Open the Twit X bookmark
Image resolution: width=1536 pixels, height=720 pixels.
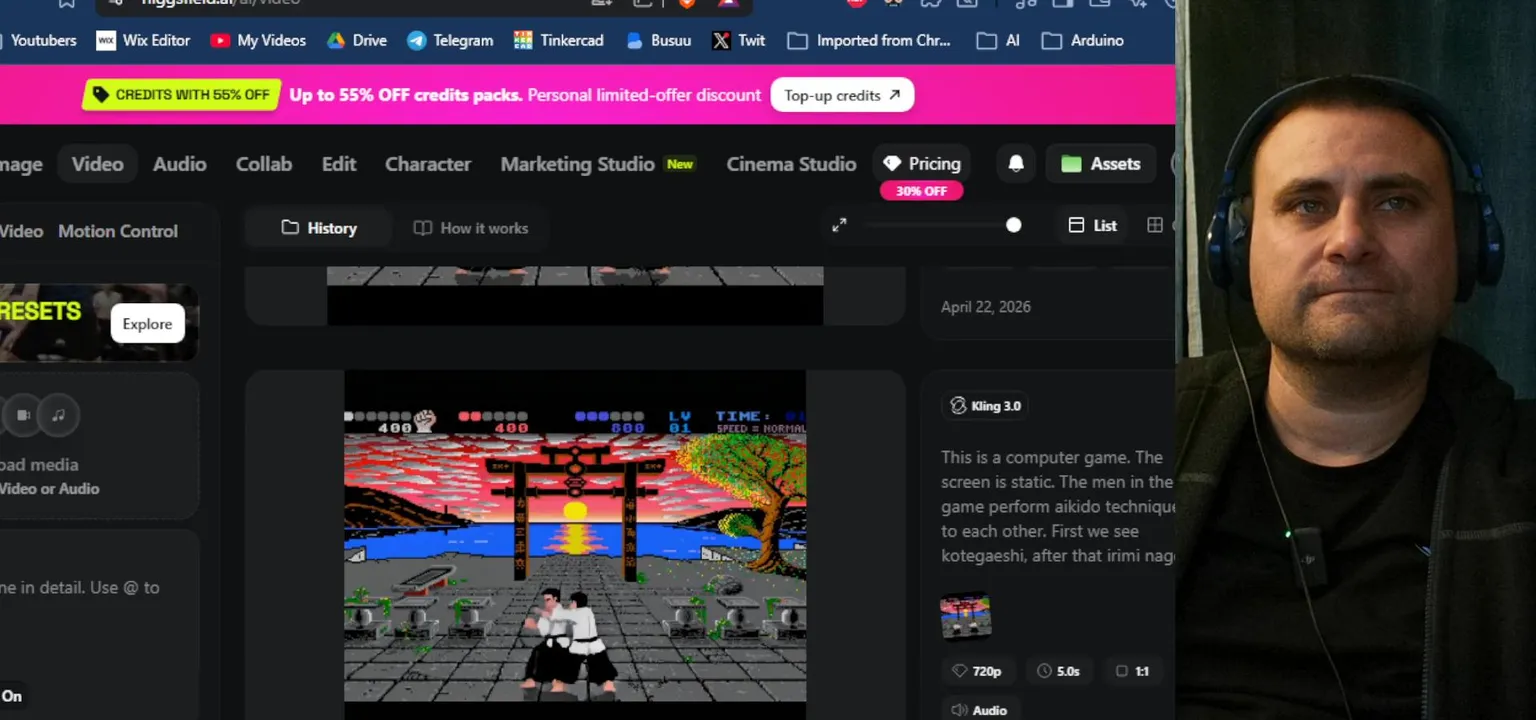pyautogui.click(x=738, y=40)
